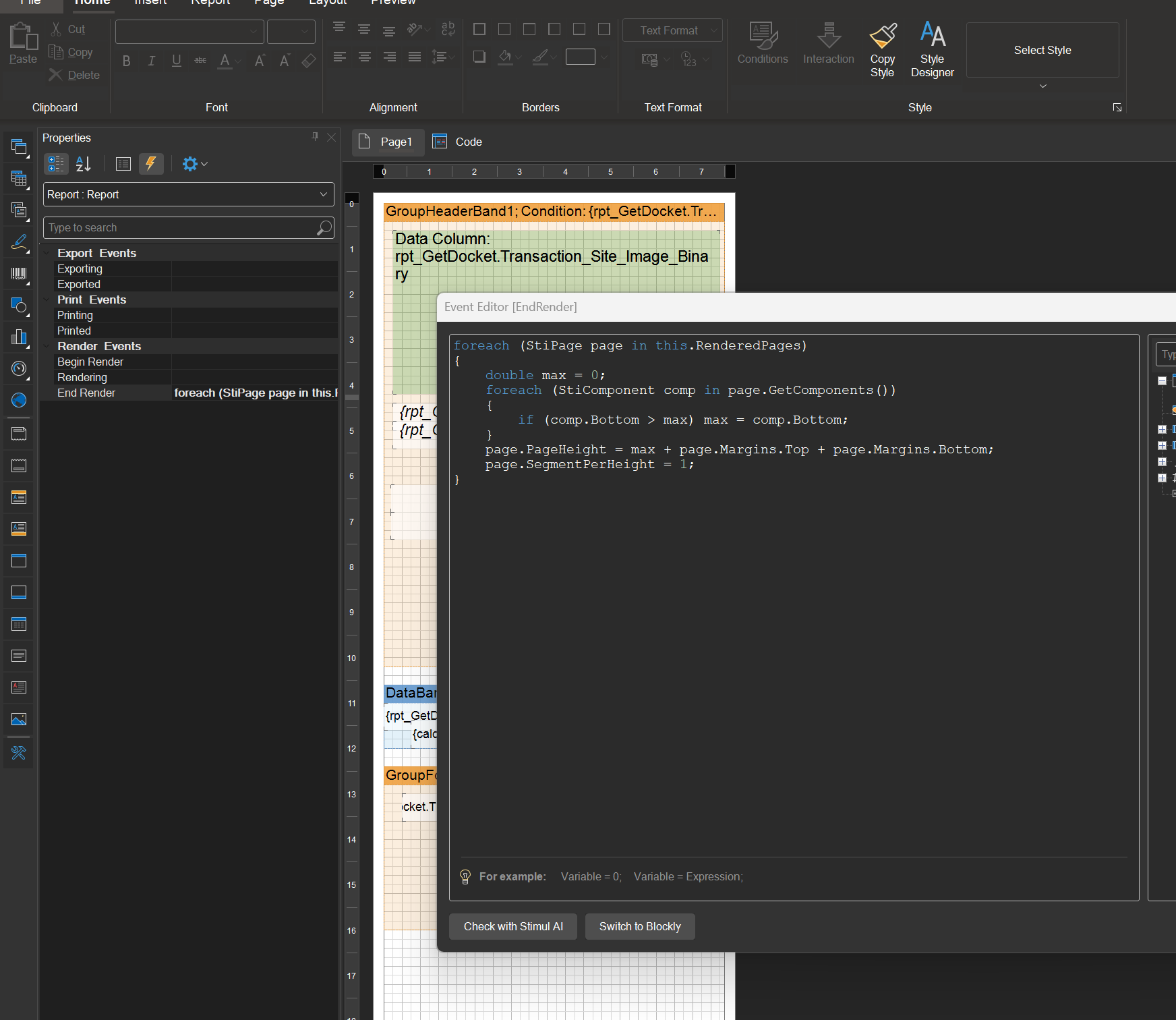Toggle Italic formatting
Screen dimensions: 1176x1020
click(151, 61)
